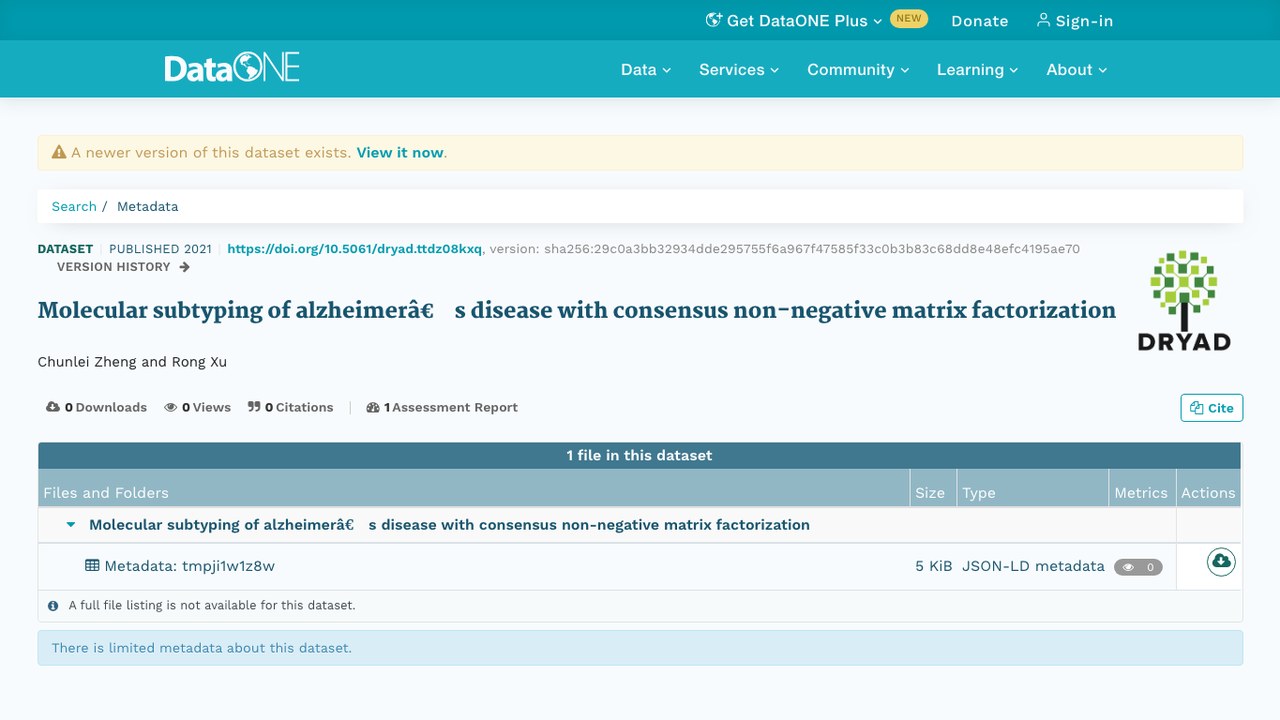The height and width of the screenshot is (720, 1280).
Task: Collapse the Molecular subtyping folder row
Action: pos(71,524)
